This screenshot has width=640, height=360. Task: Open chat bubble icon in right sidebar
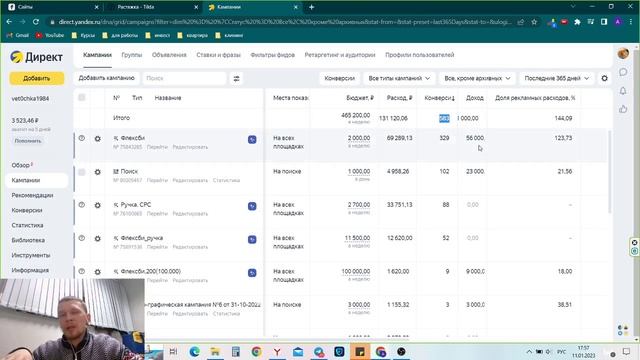(623, 72)
